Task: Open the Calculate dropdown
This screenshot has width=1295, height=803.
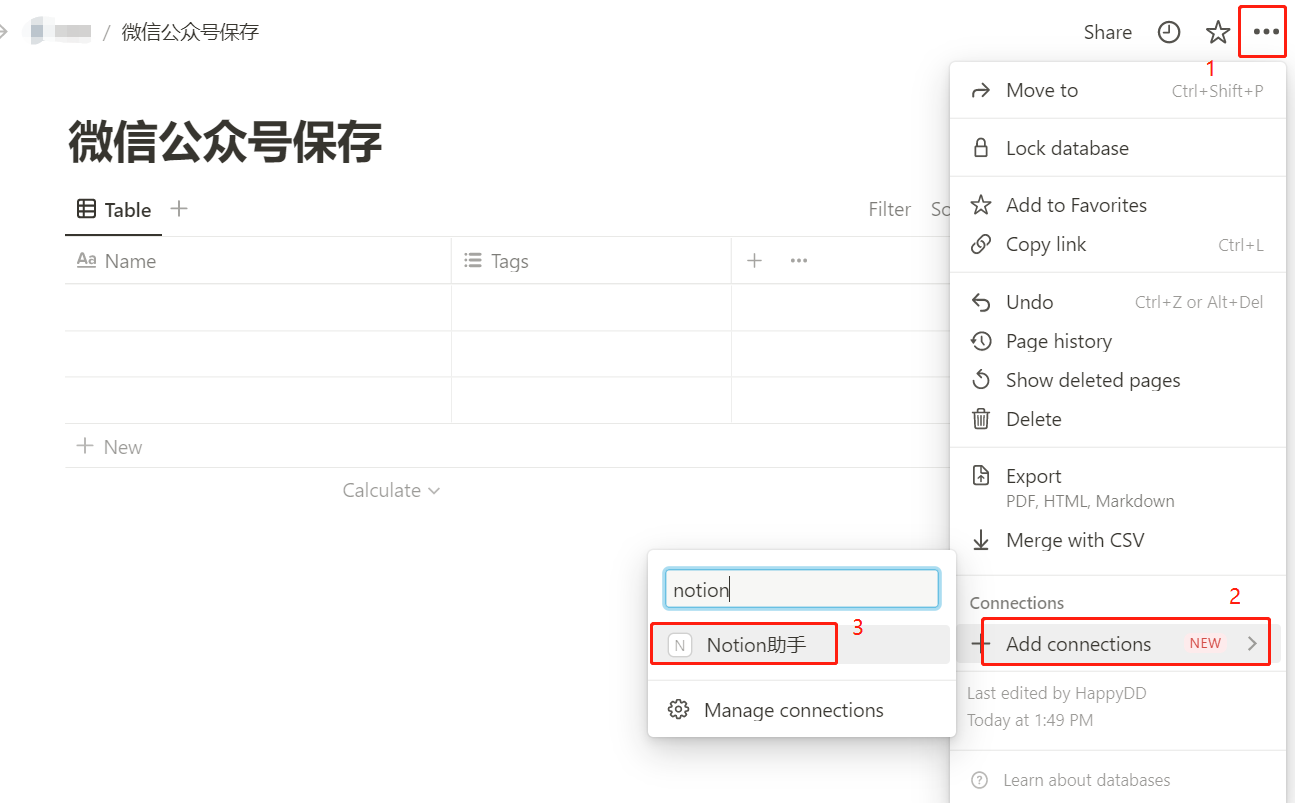Action: point(391,490)
